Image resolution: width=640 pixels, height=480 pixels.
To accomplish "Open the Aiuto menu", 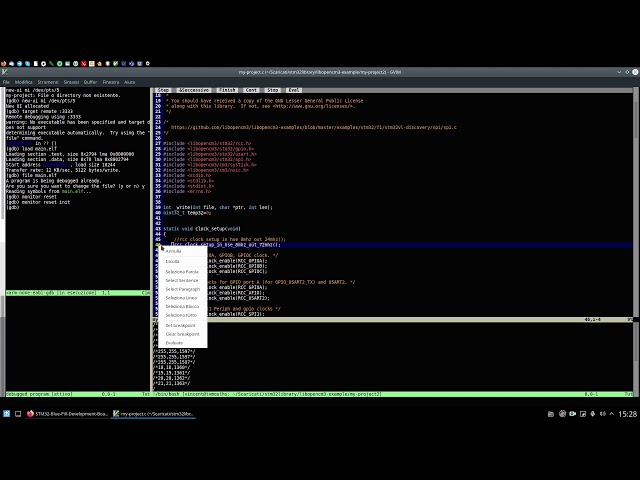I will [x=130, y=82].
